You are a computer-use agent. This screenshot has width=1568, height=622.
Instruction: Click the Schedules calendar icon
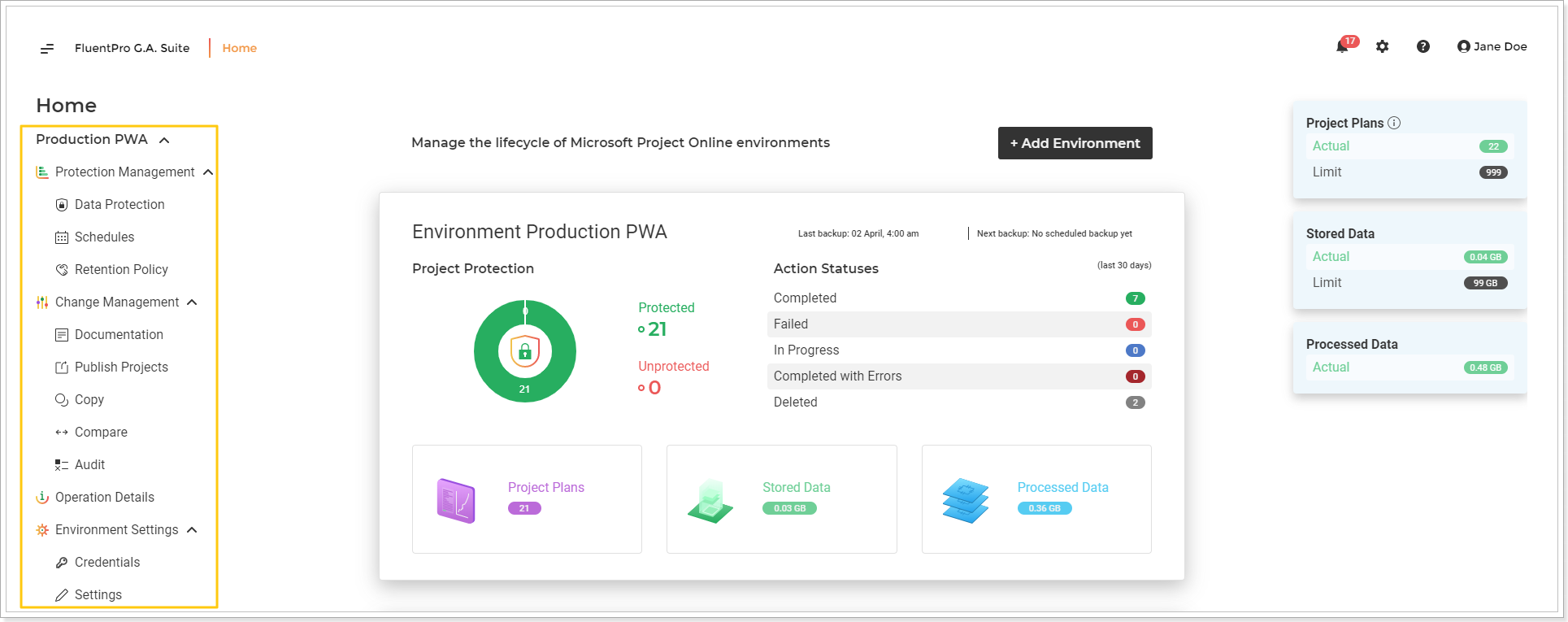[x=62, y=237]
